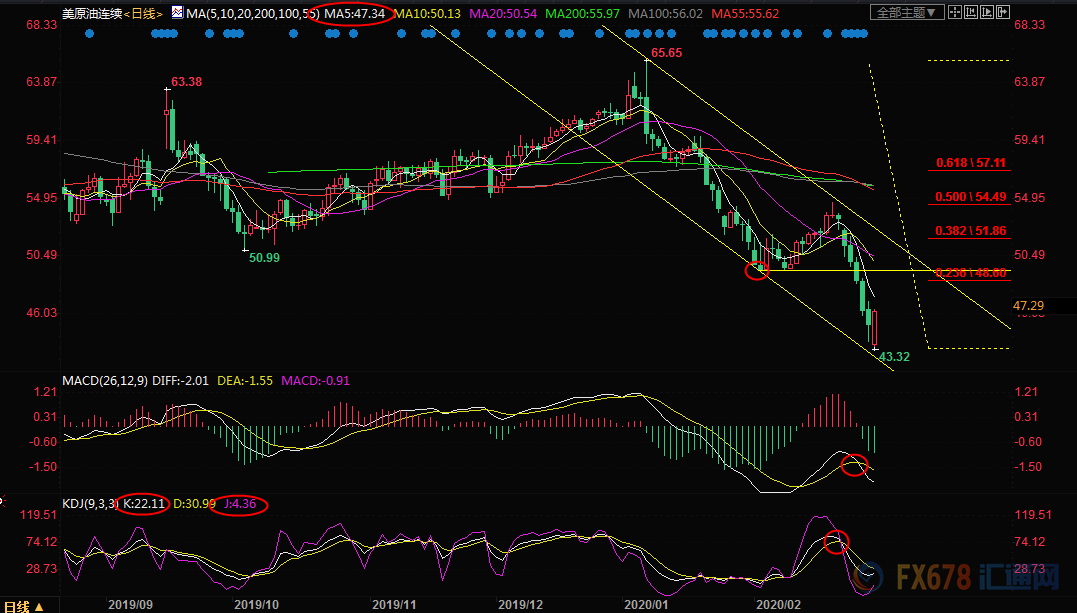Open the <日线> period label in title

(146, 13)
